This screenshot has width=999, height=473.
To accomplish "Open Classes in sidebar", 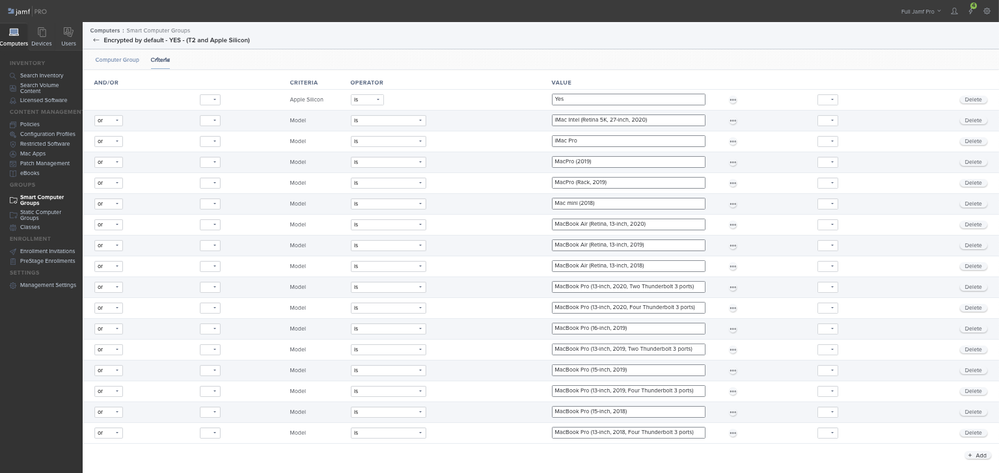I will point(29,227).
